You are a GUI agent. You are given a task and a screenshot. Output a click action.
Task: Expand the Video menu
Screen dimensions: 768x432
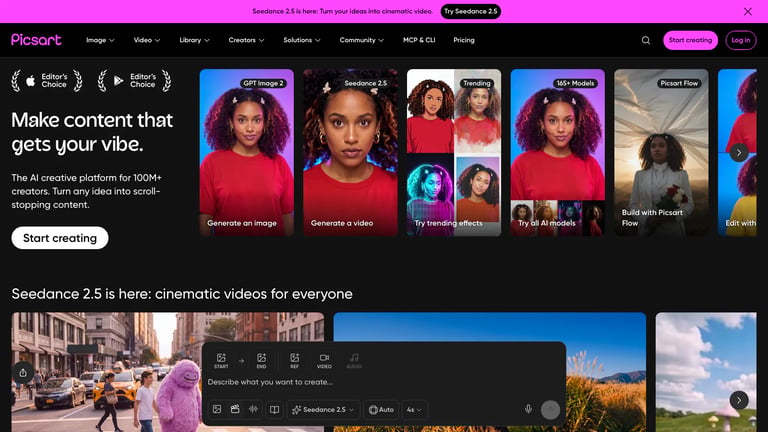[x=146, y=40]
